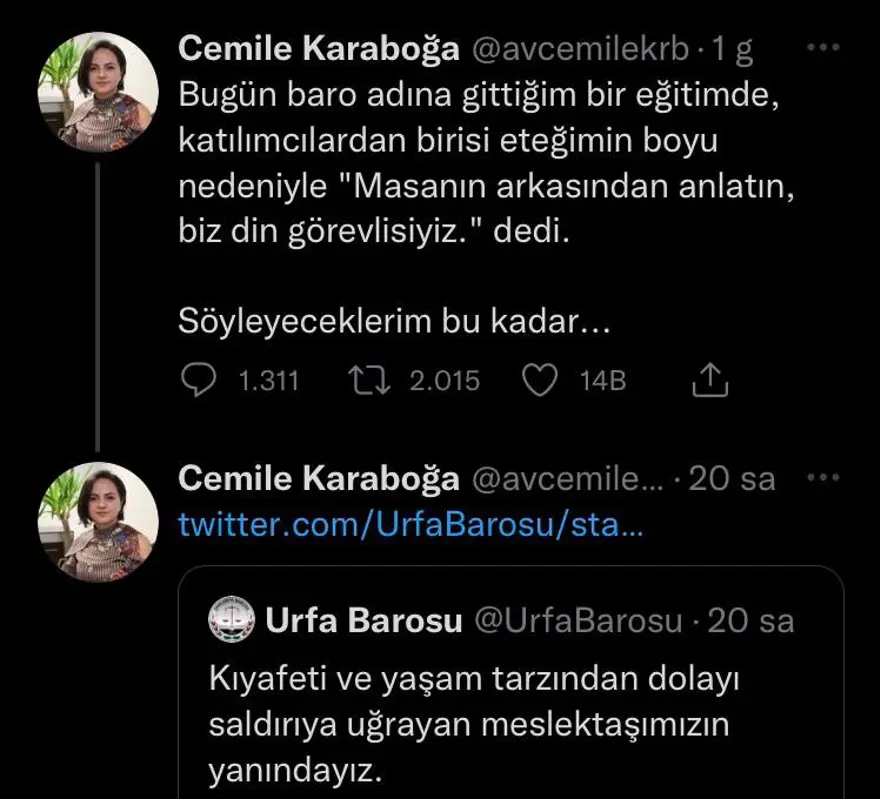Click the reply speech bubble icon

201,380
